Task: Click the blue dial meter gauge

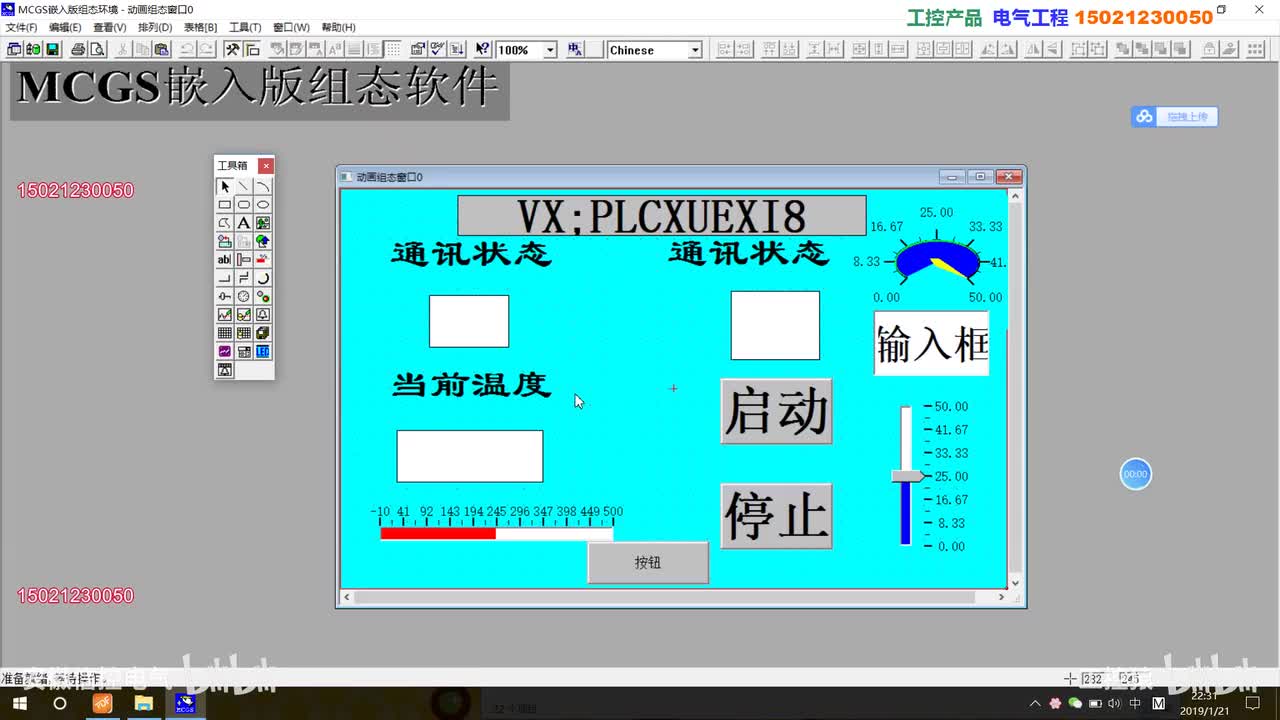Action: point(937,259)
